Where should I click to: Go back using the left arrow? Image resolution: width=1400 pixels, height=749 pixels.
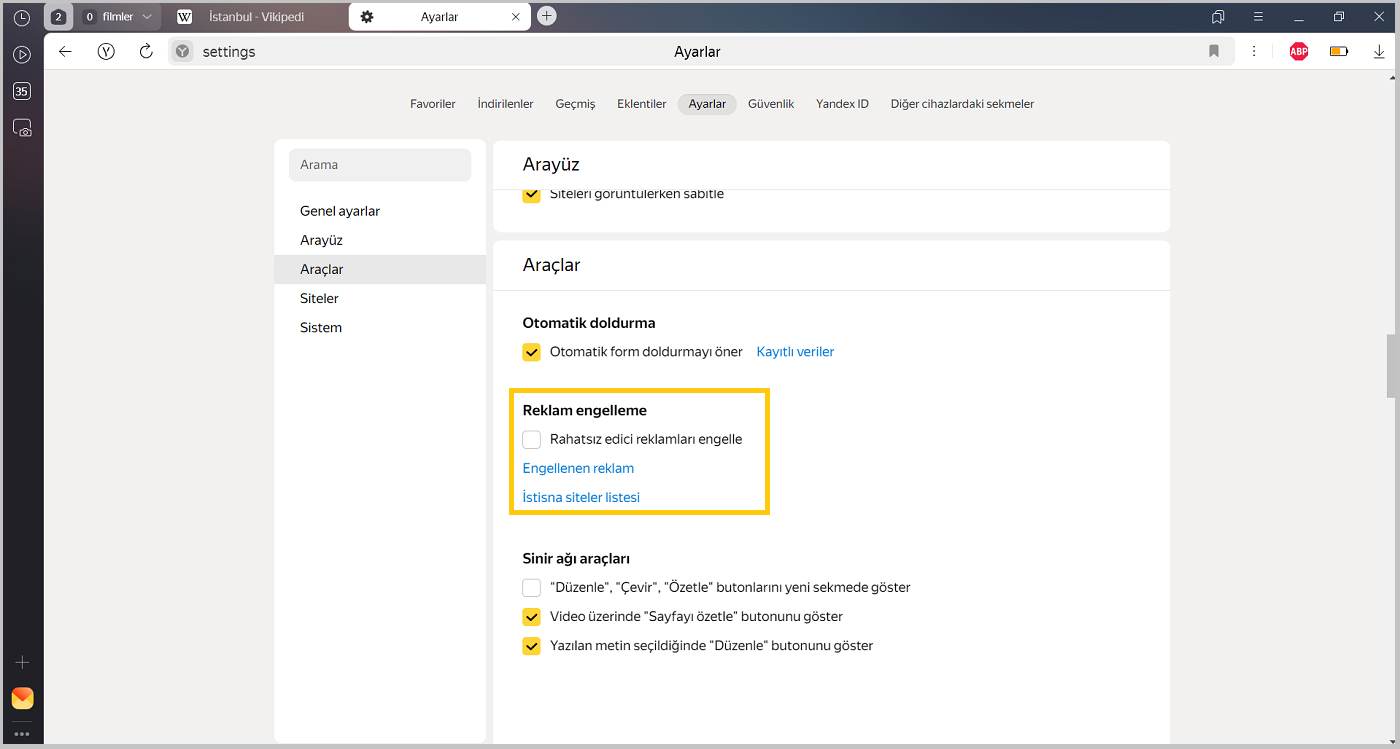click(66, 52)
